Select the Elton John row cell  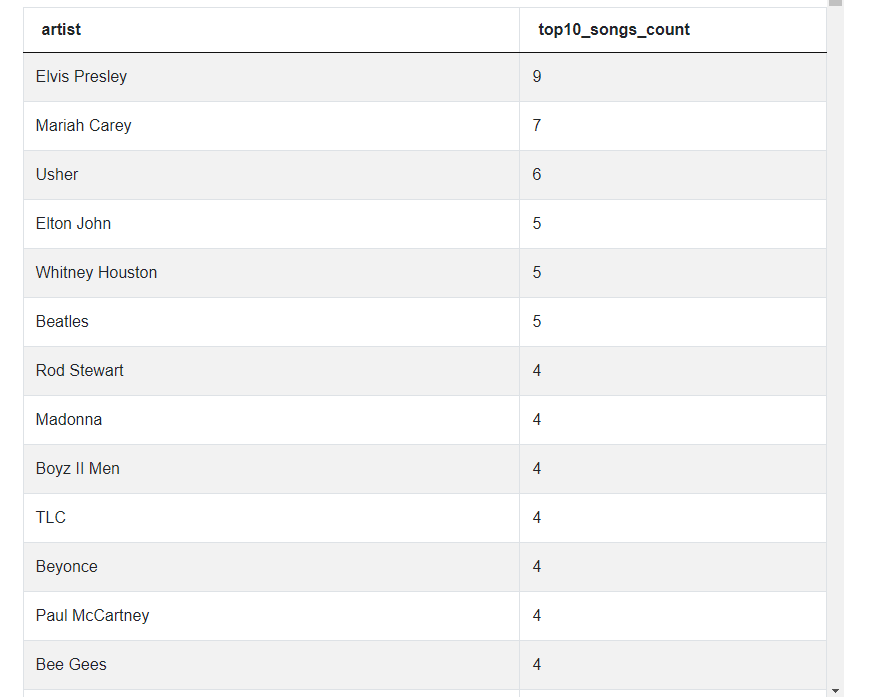point(73,223)
